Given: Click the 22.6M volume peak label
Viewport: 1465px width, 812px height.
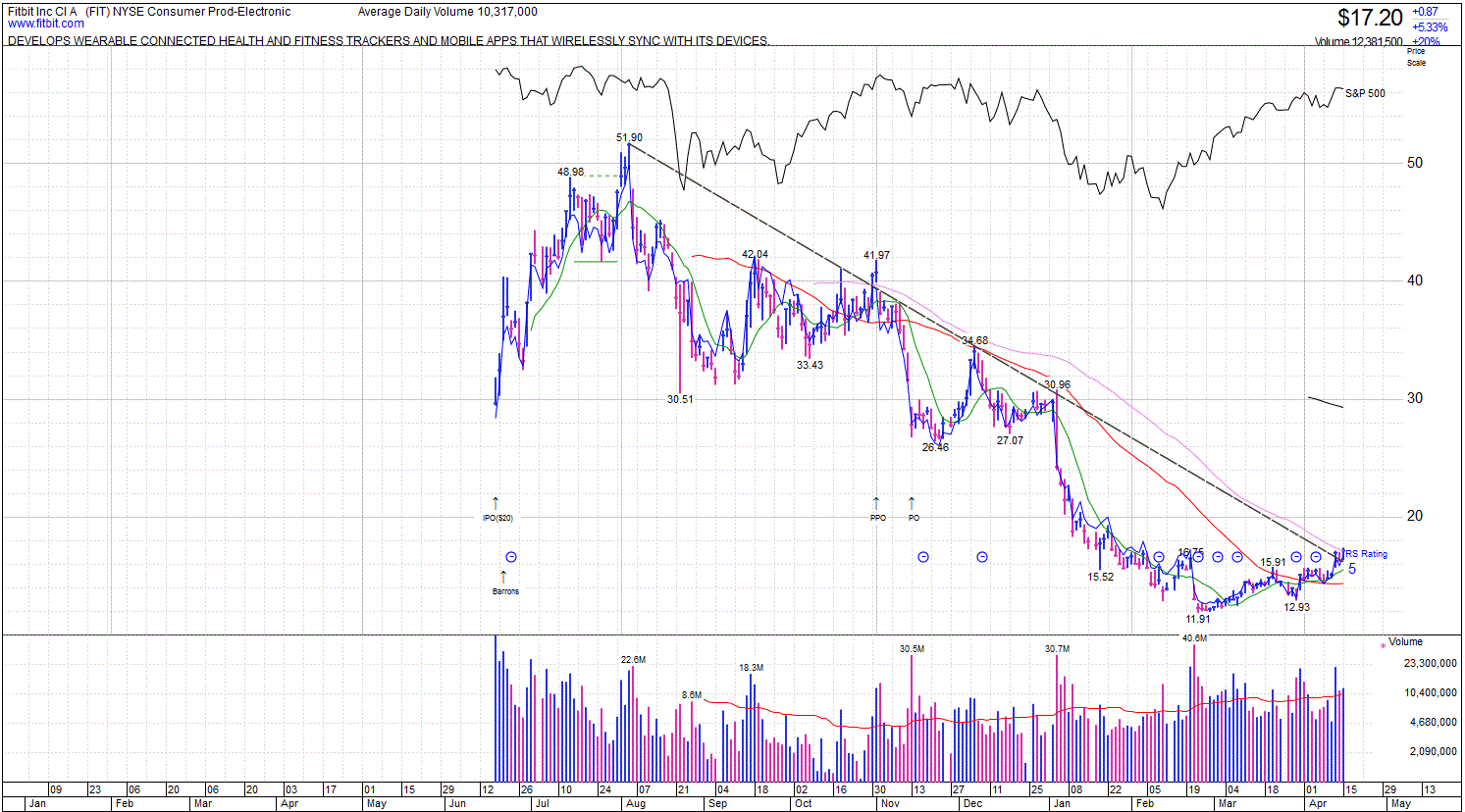Looking at the screenshot, I should point(633,660).
